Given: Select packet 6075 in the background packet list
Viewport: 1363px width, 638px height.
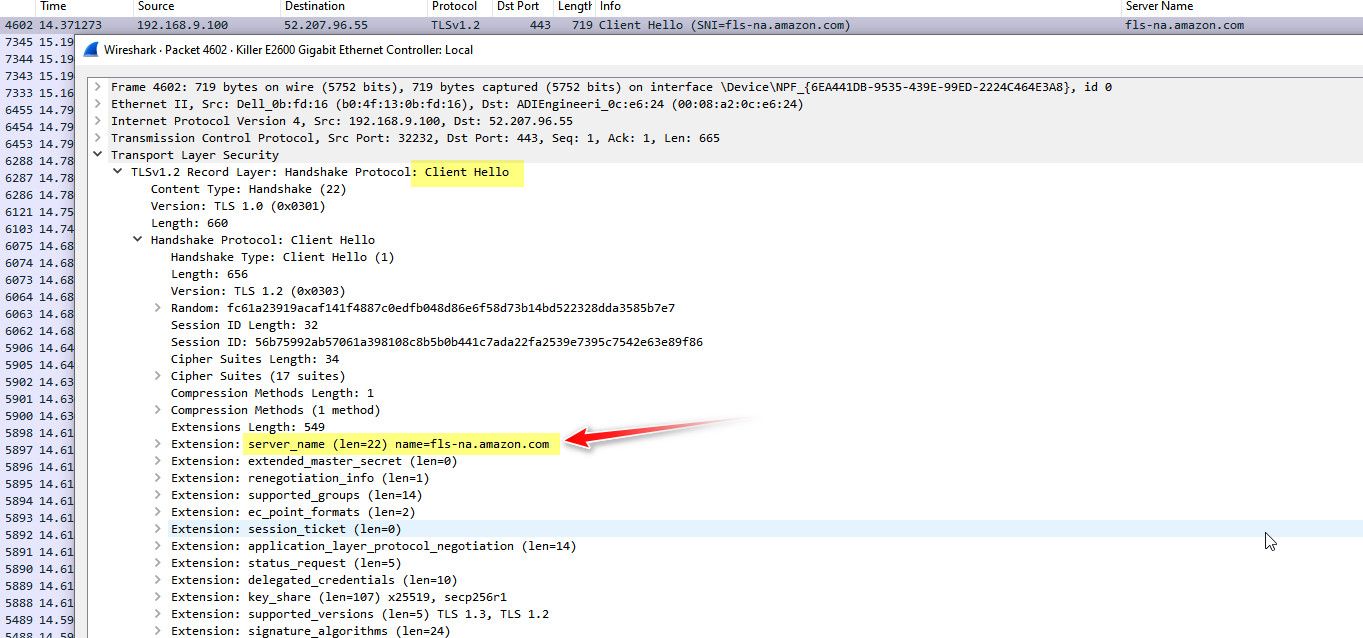Looking at the screenshot, I should pos(38,246).
